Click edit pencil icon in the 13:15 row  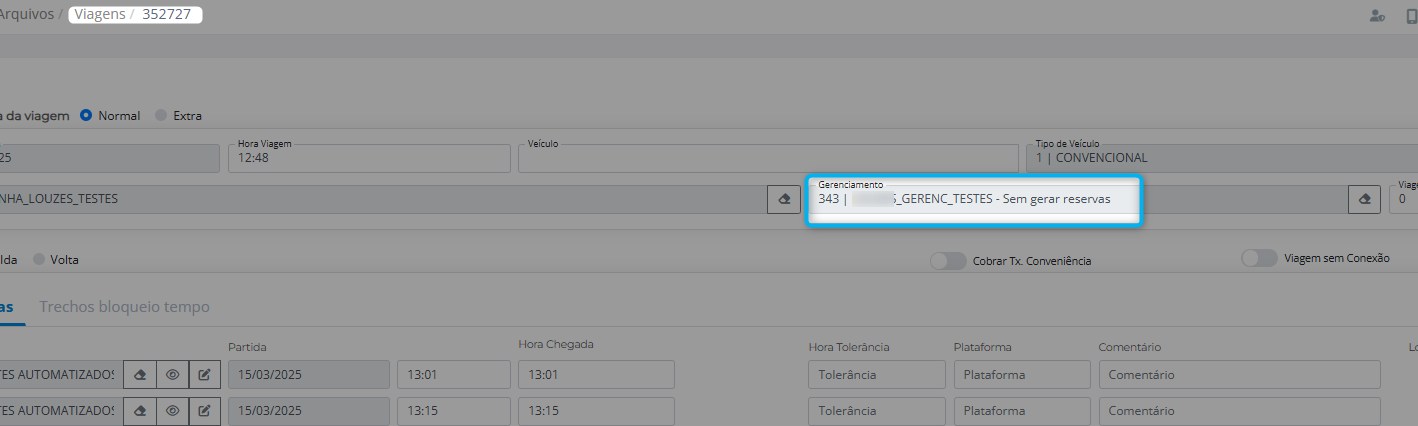click(204, 411)
